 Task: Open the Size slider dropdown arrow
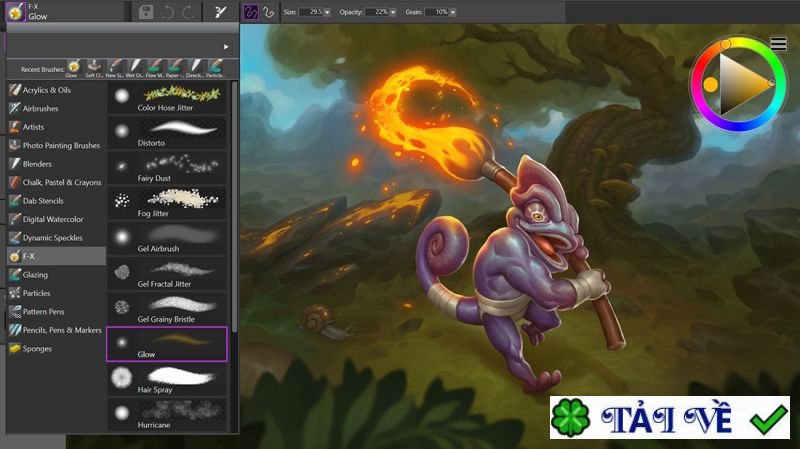click(328, 12)
